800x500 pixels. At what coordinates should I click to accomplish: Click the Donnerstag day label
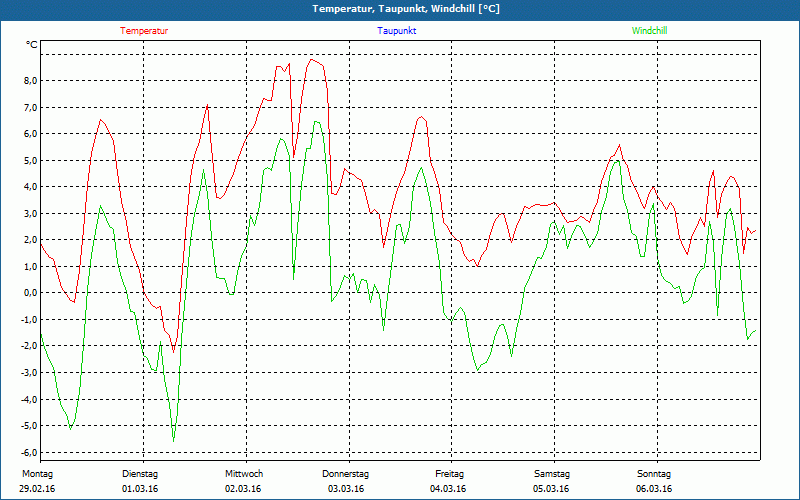tap(345, 474)
